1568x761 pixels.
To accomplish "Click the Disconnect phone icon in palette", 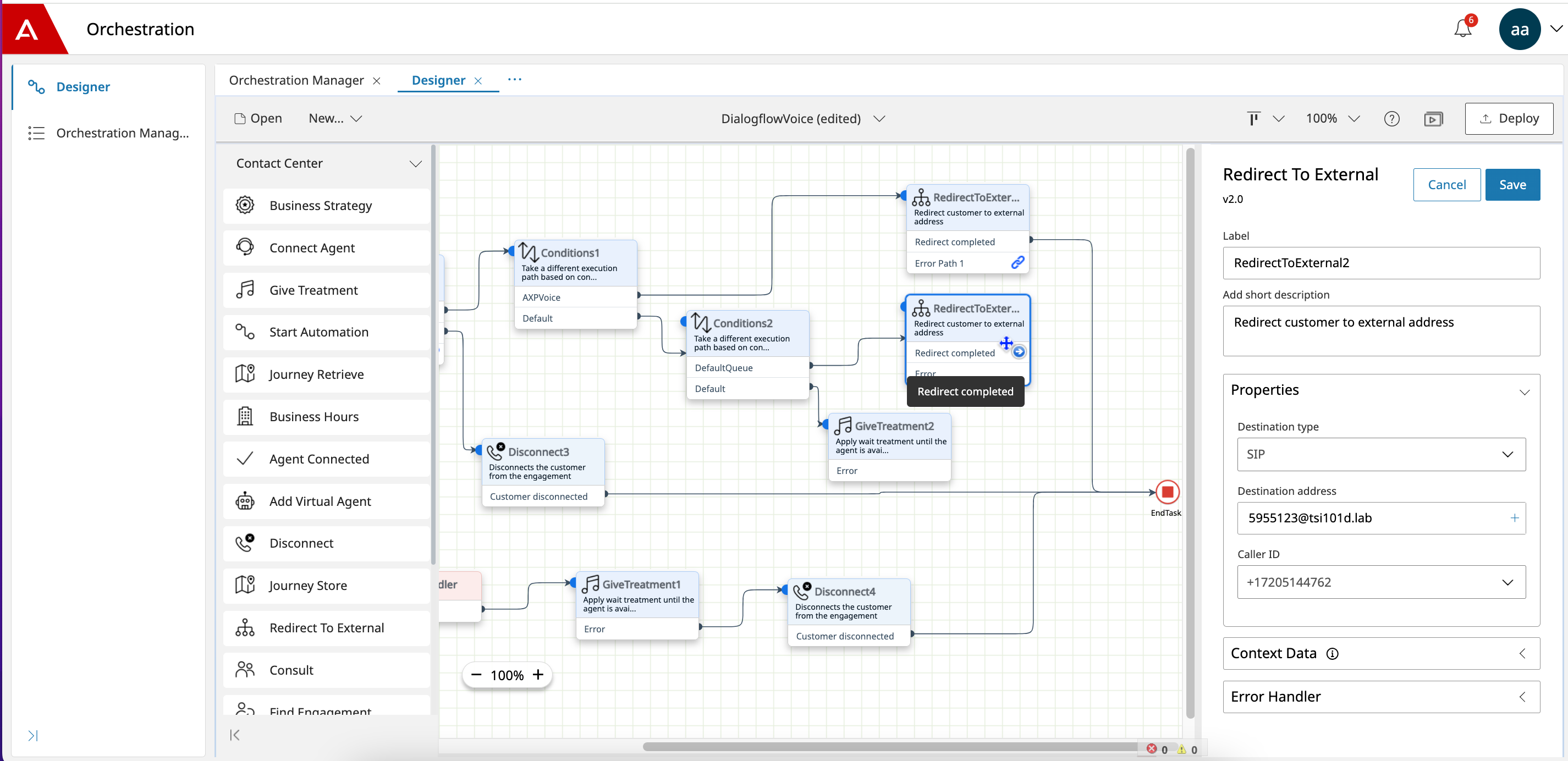I will click(245, 543).
